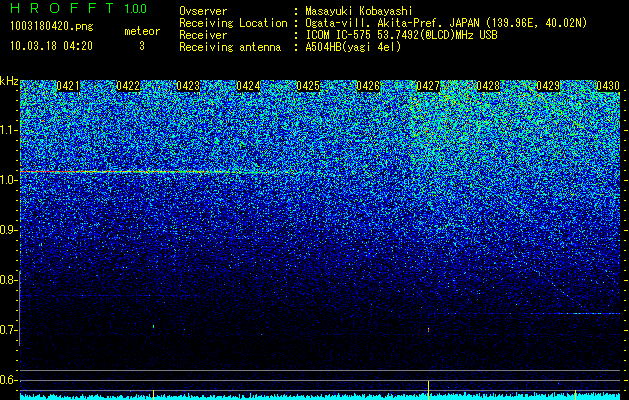Click the meteor count value 3

coord(142,46)
